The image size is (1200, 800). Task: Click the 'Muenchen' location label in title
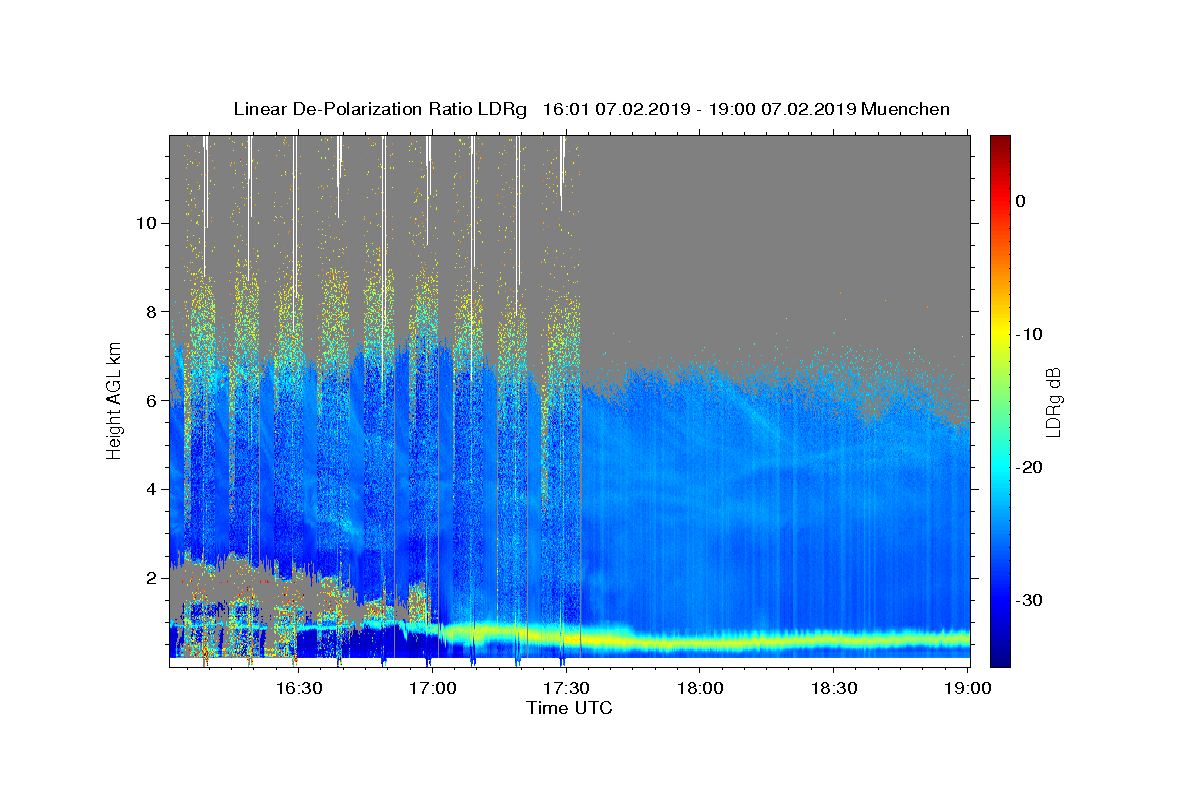(905, 109)
